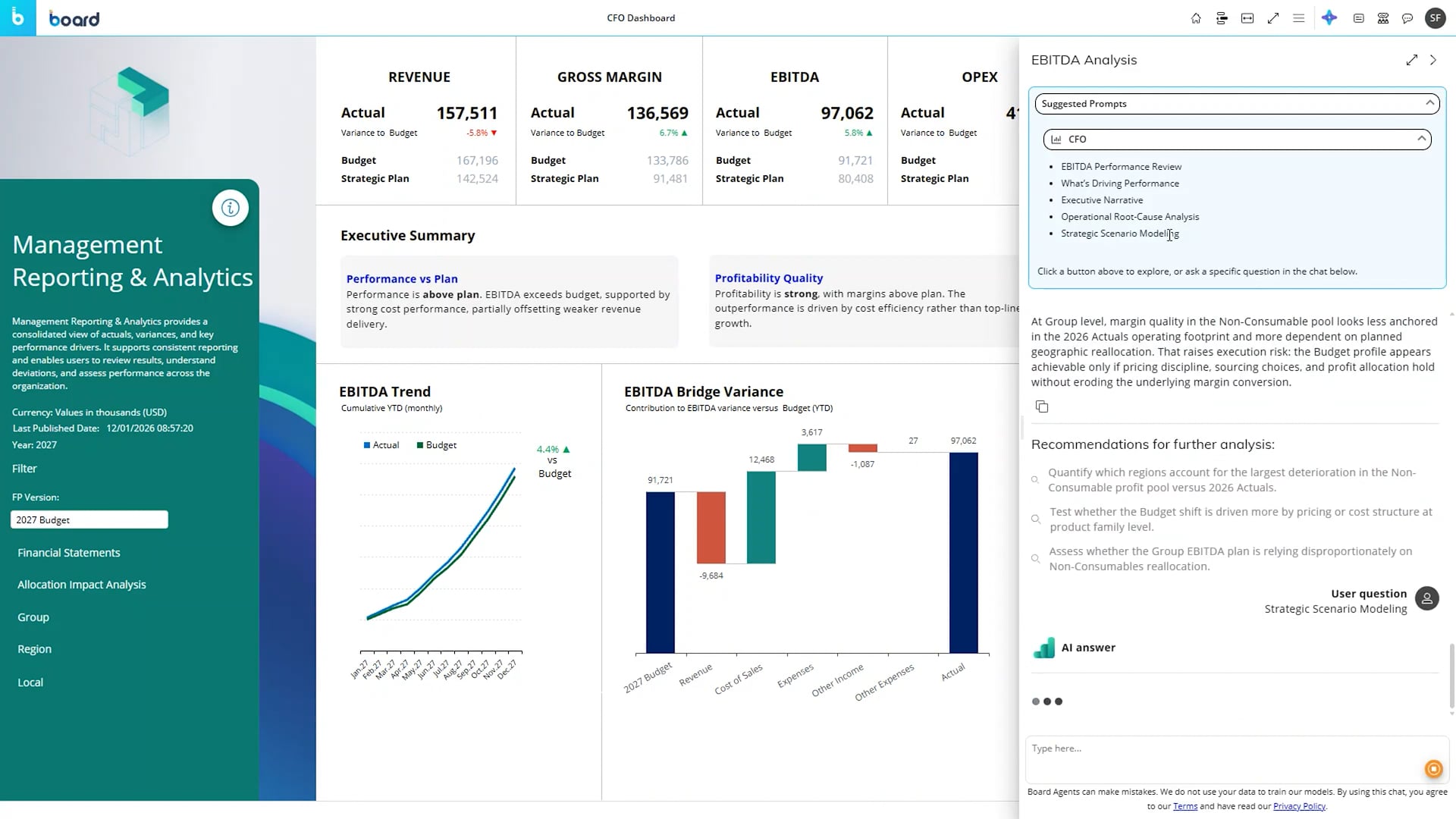Close the EBITDA Analysis side panel chevron
Screen dimensions: 1456x819
pyautogui.click(x=1433, y=60)
